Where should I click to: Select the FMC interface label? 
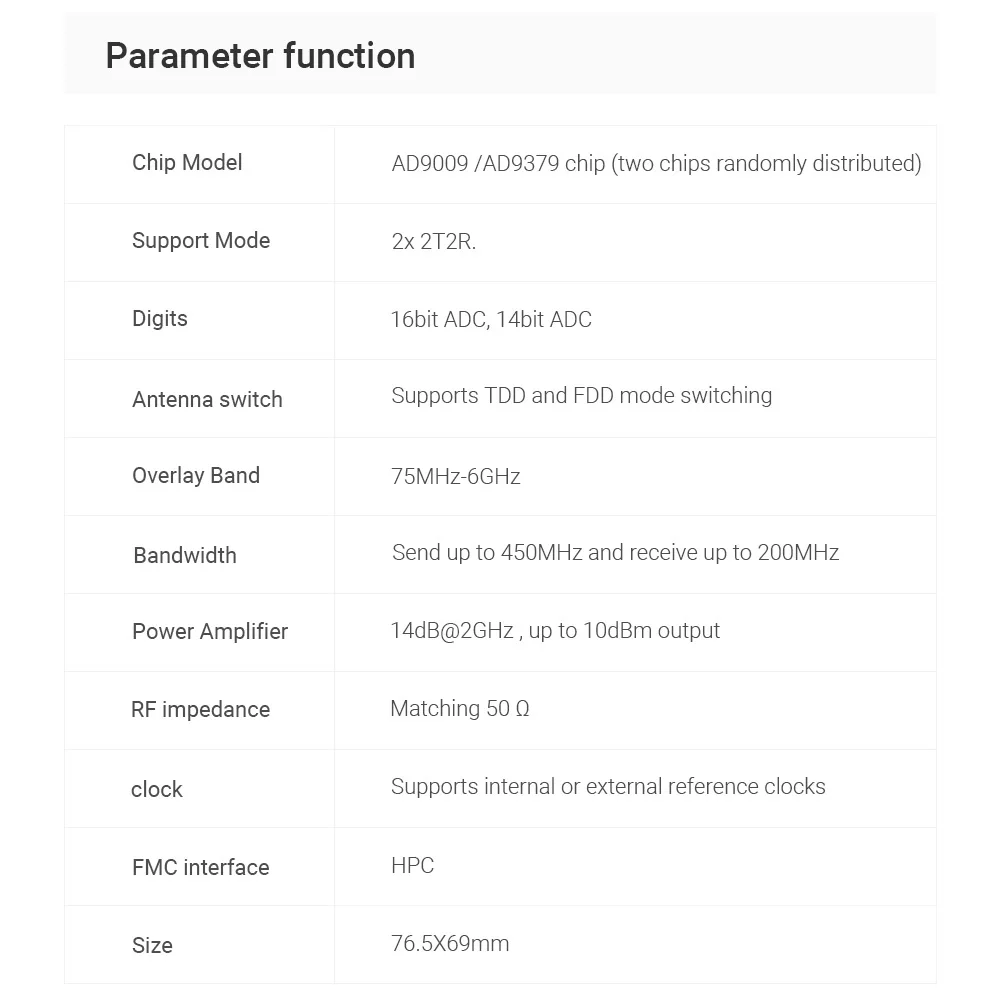coord(200,867)
